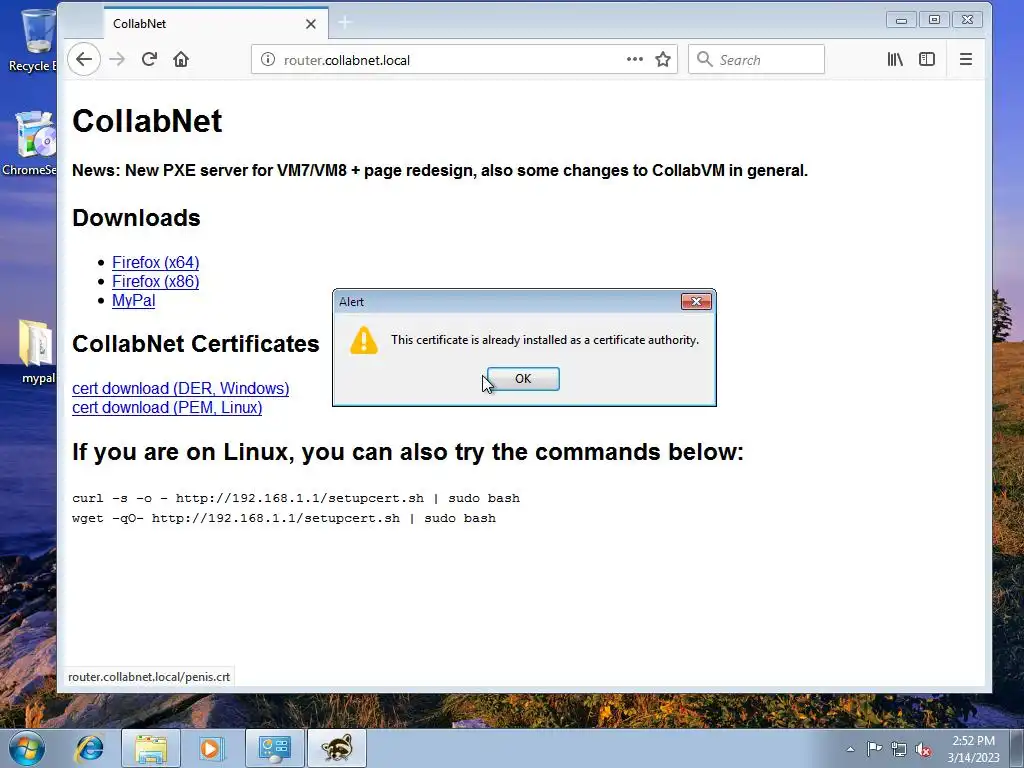Viewport: 1024px width, 768px height.
Task: Go back one page in browser
Action: click(x=84, y=59)
